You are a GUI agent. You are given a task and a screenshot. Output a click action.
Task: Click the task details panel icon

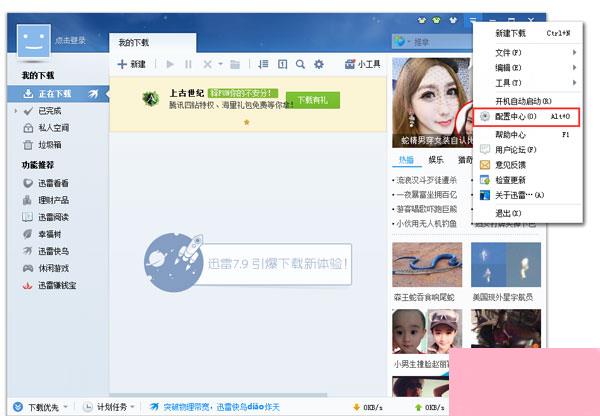click(x=282, y=64)
